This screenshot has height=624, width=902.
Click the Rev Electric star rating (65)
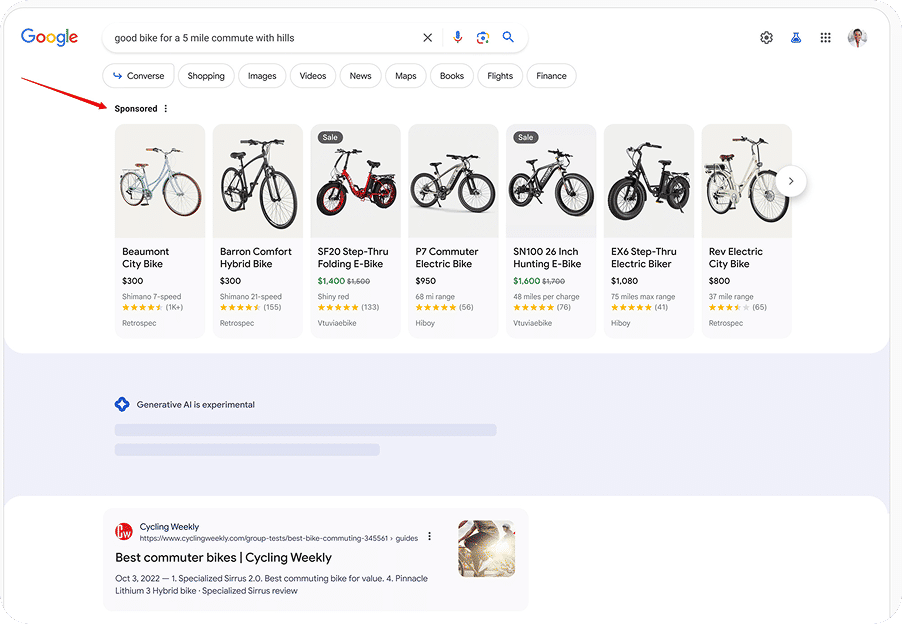click(737, 307)
